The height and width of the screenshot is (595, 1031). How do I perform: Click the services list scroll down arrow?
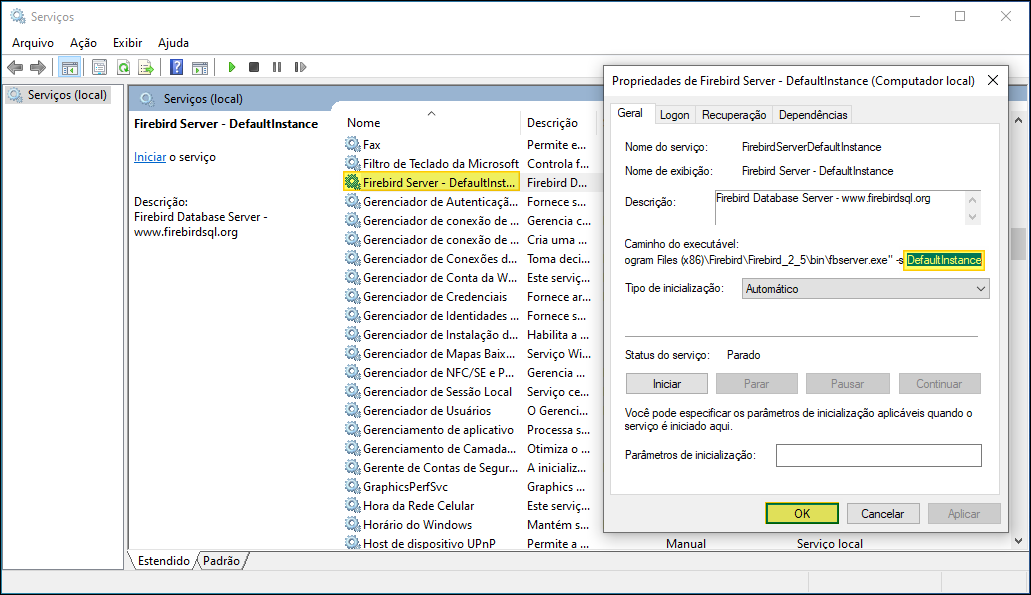click(x=1018, y=541)
